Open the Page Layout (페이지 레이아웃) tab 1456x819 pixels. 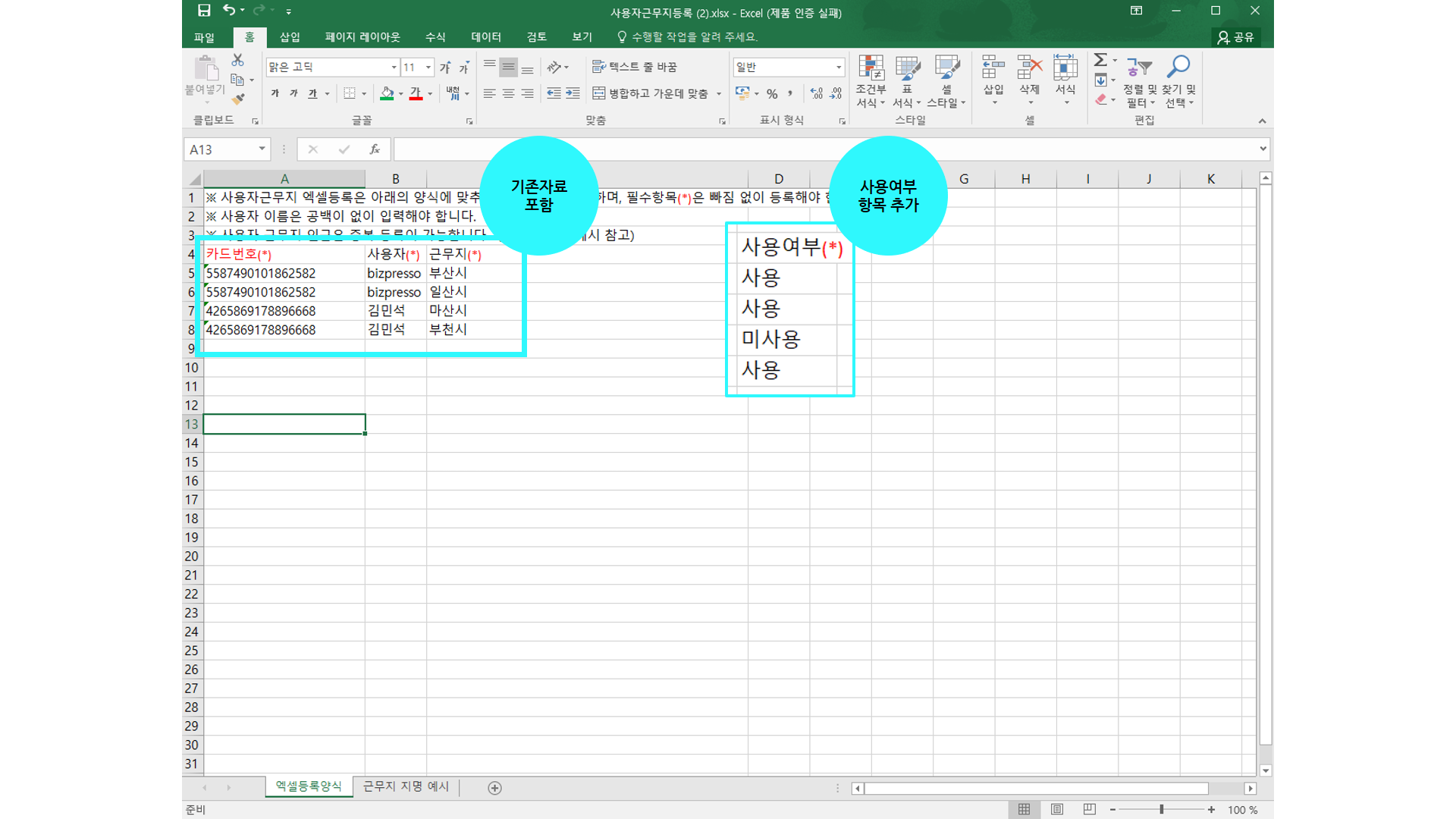362,37
